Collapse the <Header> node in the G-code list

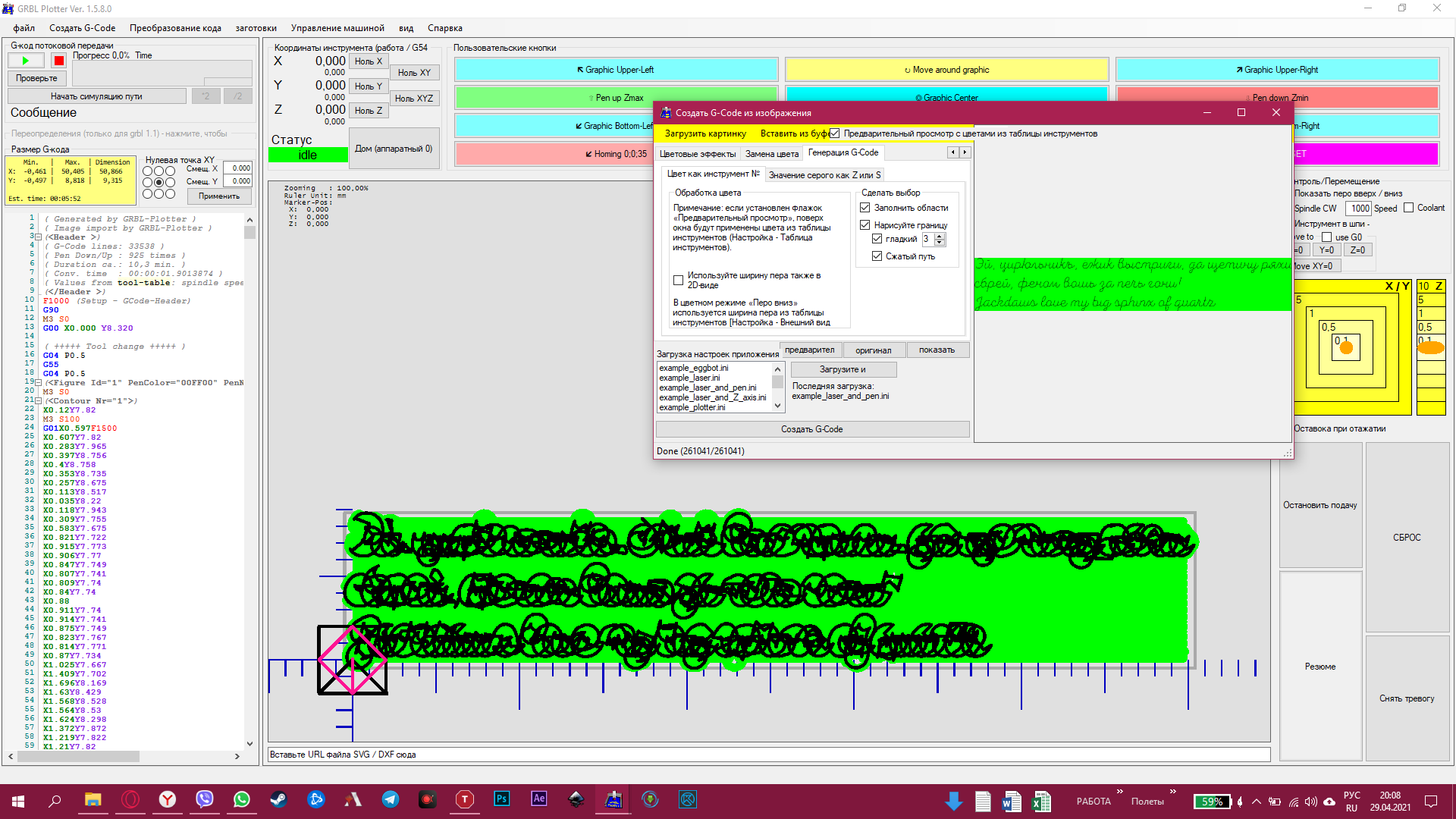[x=37, y=237]
